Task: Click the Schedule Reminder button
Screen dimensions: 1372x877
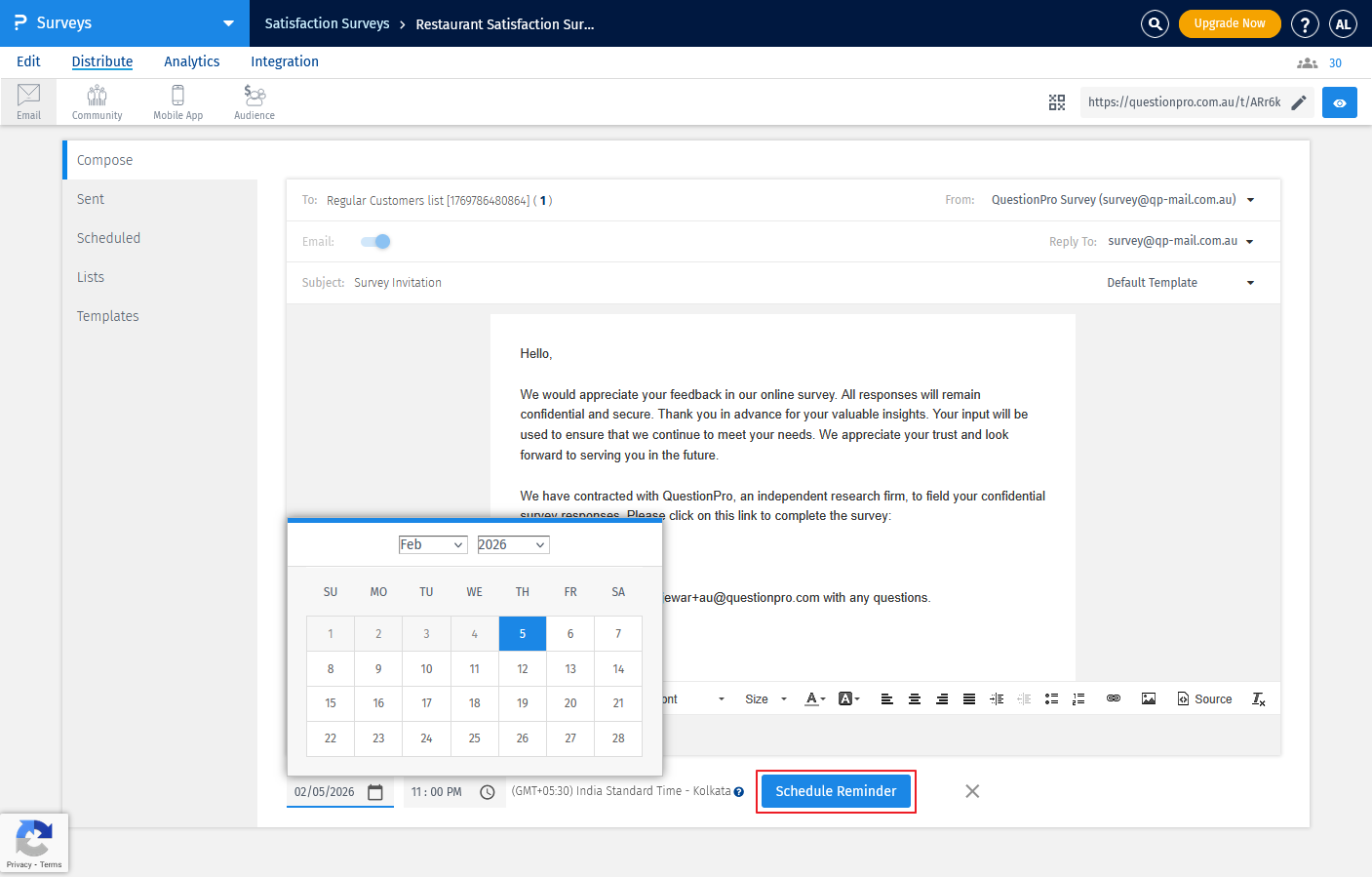Action: pyautogui.click(x=836, y=791)
